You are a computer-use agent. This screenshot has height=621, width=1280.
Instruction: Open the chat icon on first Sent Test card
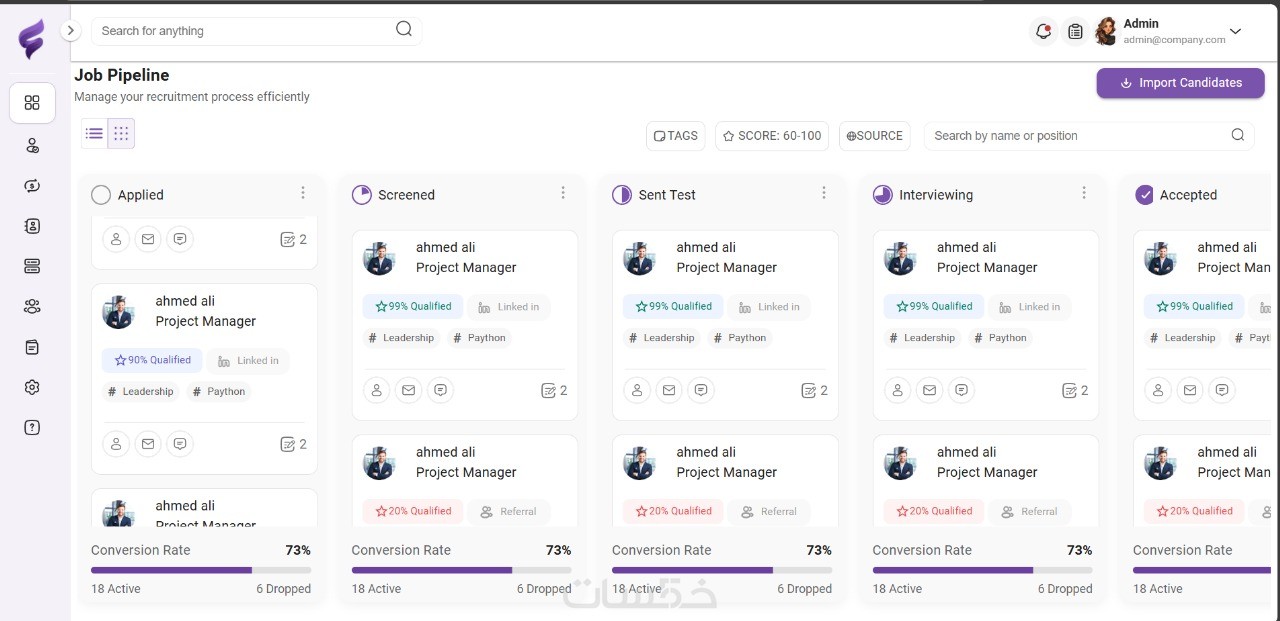[701, 390]
